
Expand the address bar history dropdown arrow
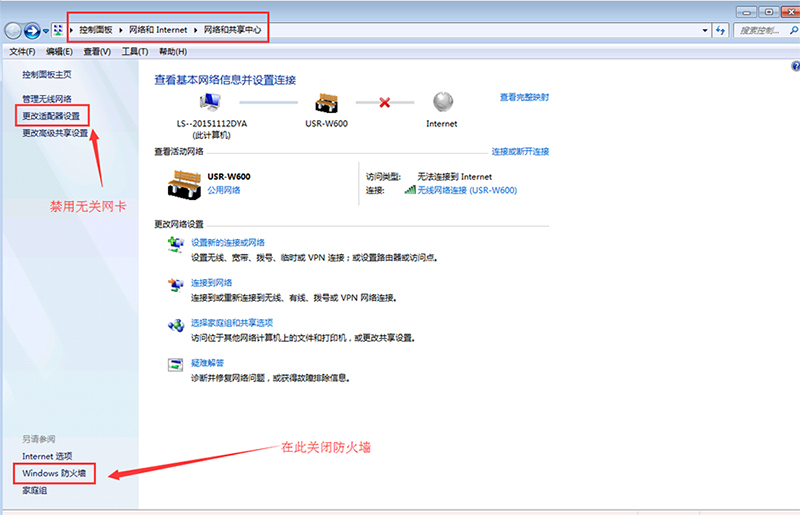tap(707, 31)
